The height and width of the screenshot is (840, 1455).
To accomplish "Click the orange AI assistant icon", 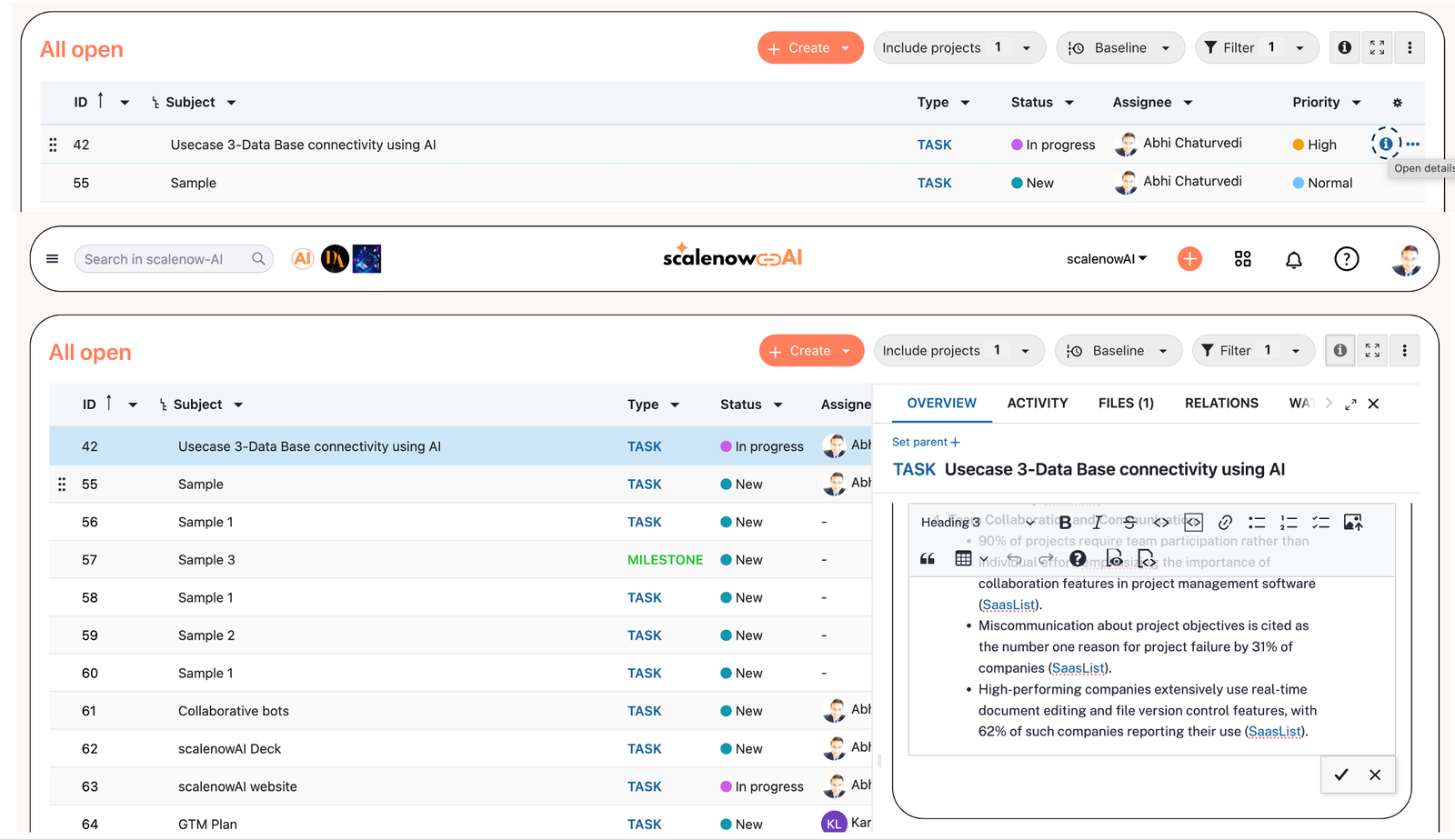I will pyautogui.click(x=303, y=259).
